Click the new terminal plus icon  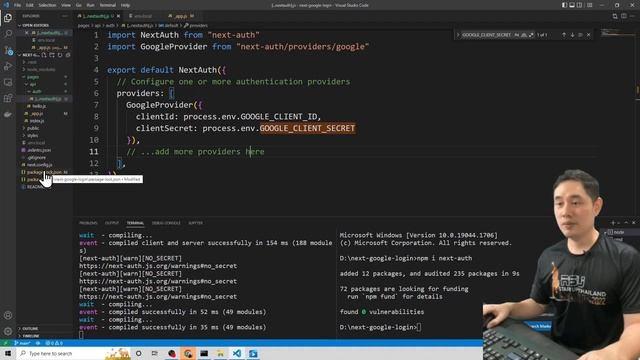[x=613, y=223]
